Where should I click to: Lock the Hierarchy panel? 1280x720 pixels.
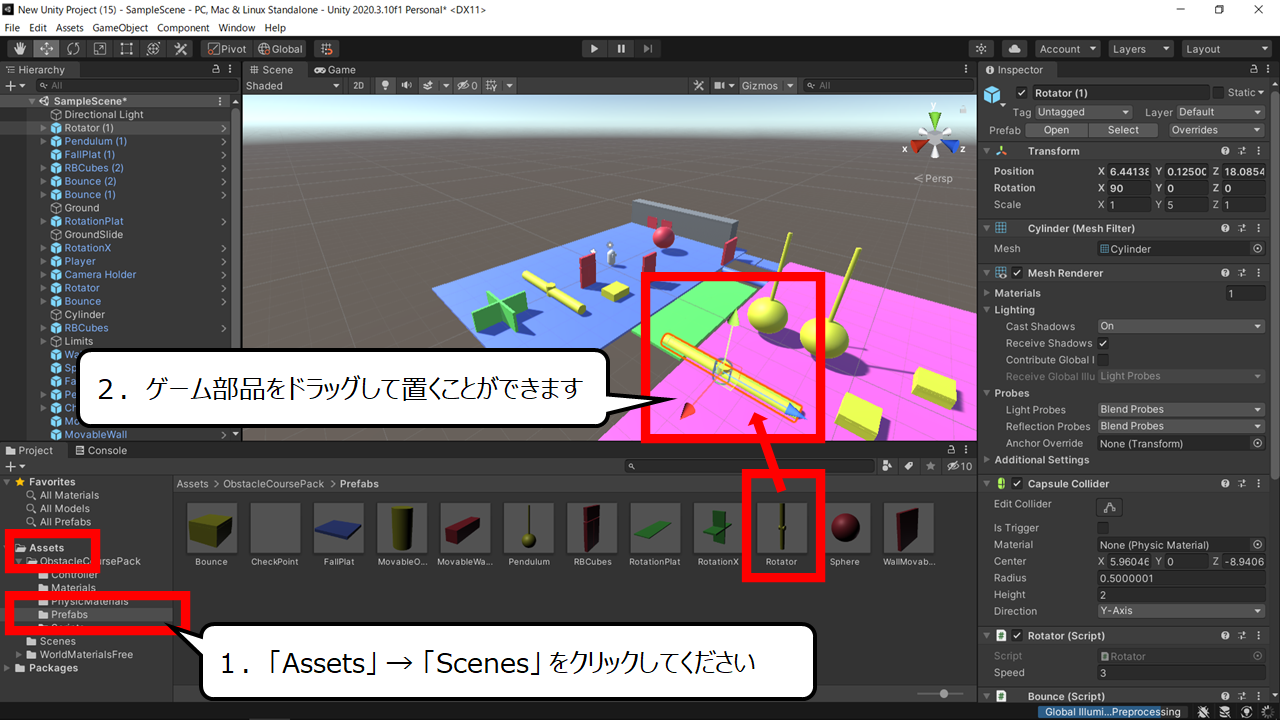[217, 70]
